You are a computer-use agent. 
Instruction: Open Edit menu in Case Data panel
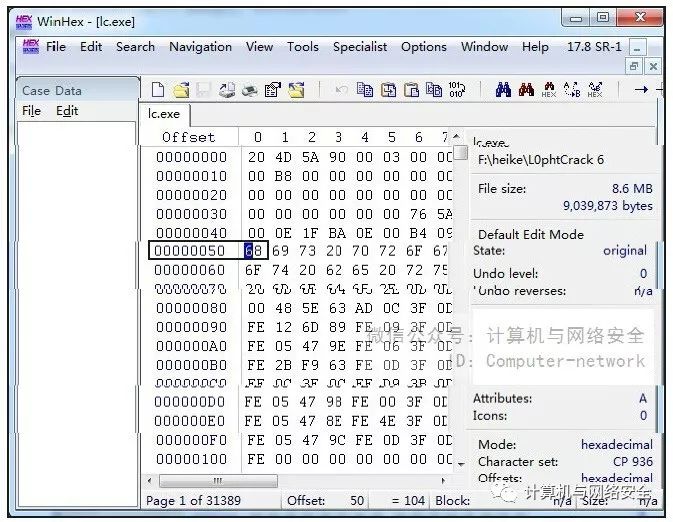pyautogui.click(x=67, y=111)
